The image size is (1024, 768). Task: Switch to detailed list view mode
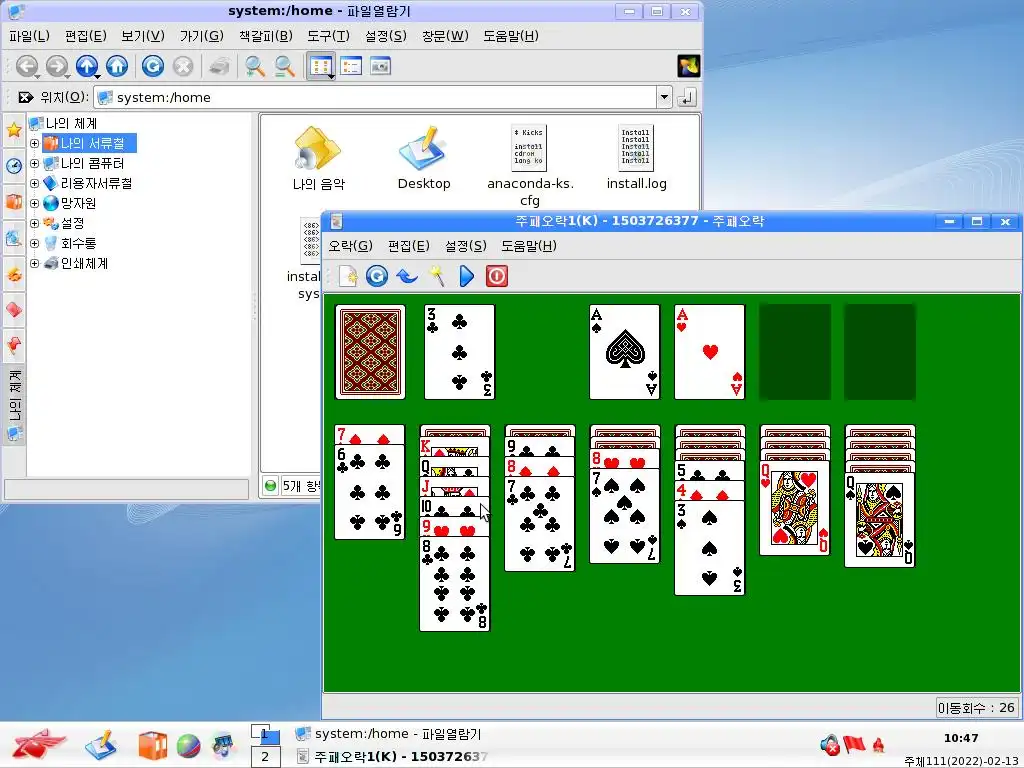tap(351, 66)
